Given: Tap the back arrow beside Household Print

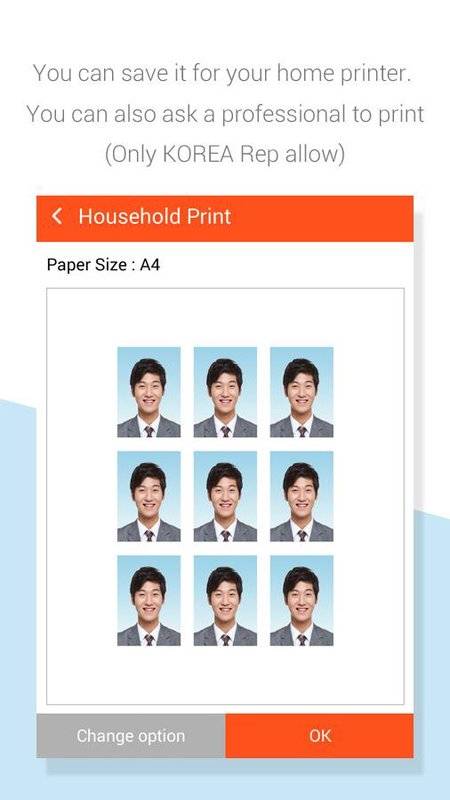Looking at the screenshot, I should point(57,216).
